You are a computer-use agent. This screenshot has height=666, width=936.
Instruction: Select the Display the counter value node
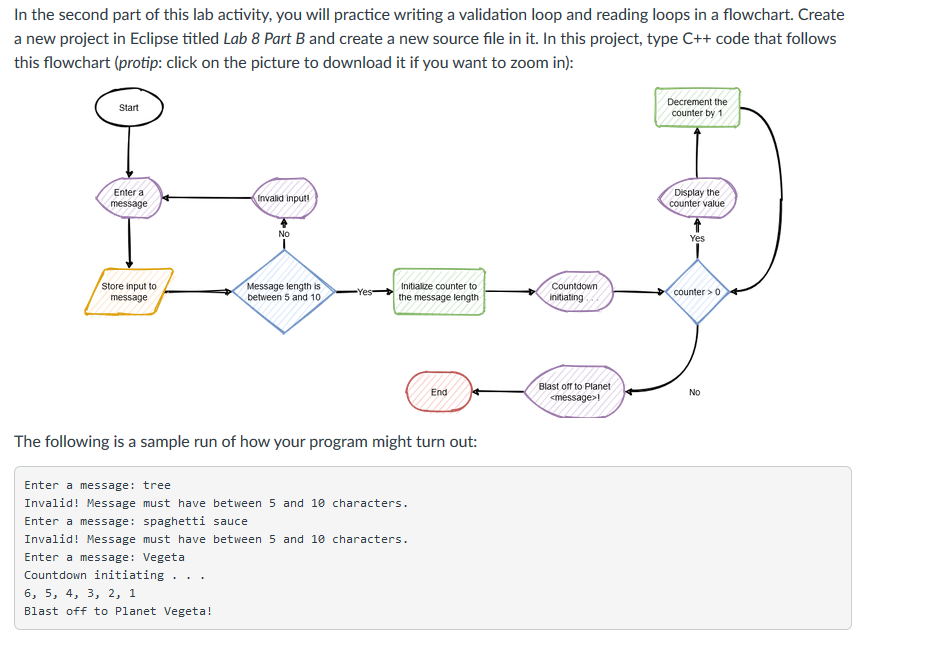tap(698, 197)
